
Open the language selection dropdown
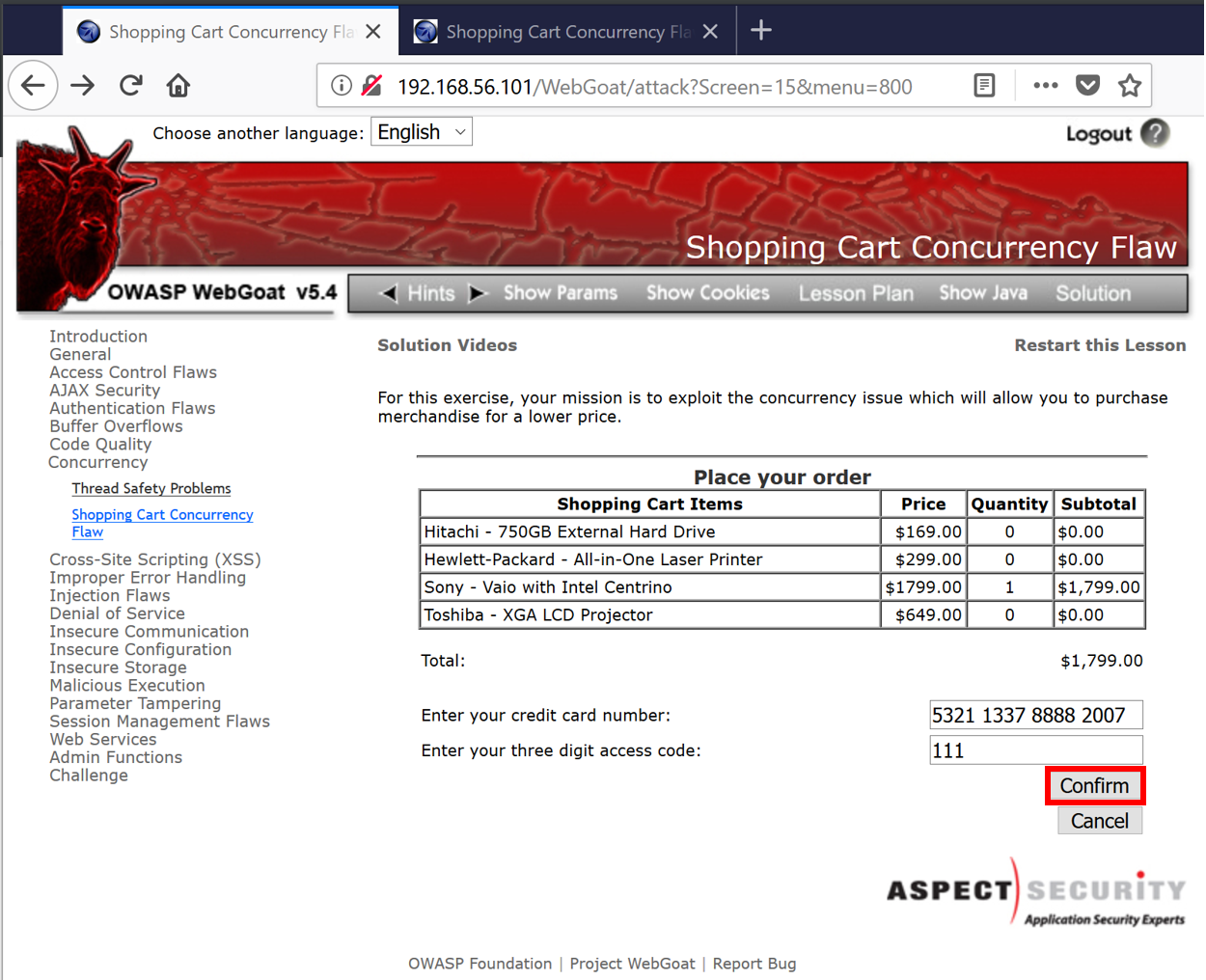pos(422,132)
